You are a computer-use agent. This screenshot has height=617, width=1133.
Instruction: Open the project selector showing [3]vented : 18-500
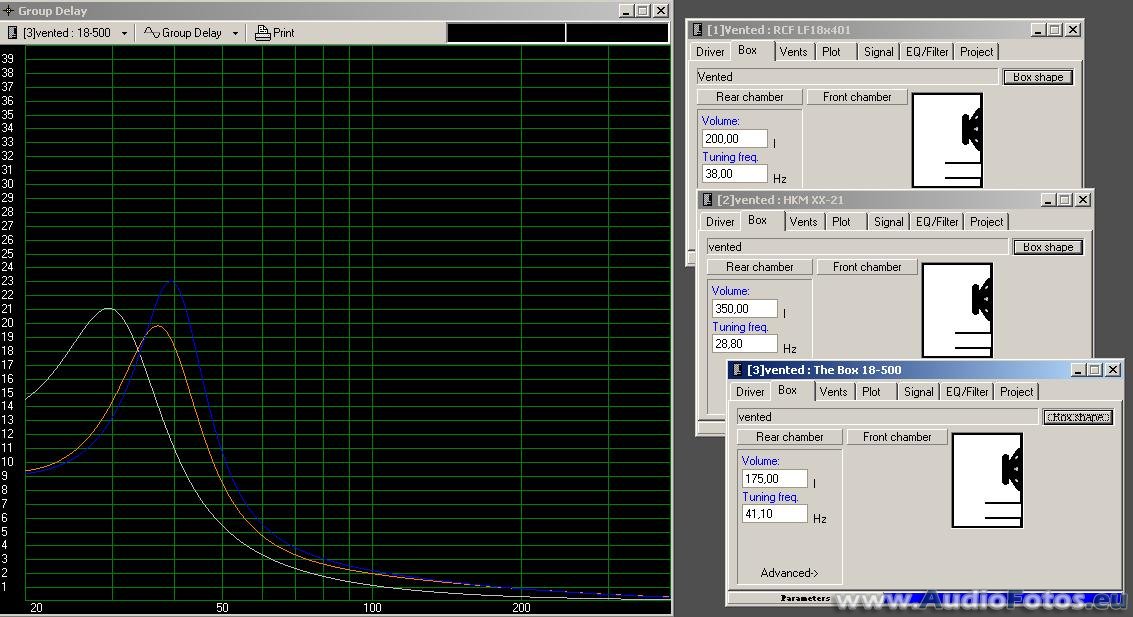point(68,33)
